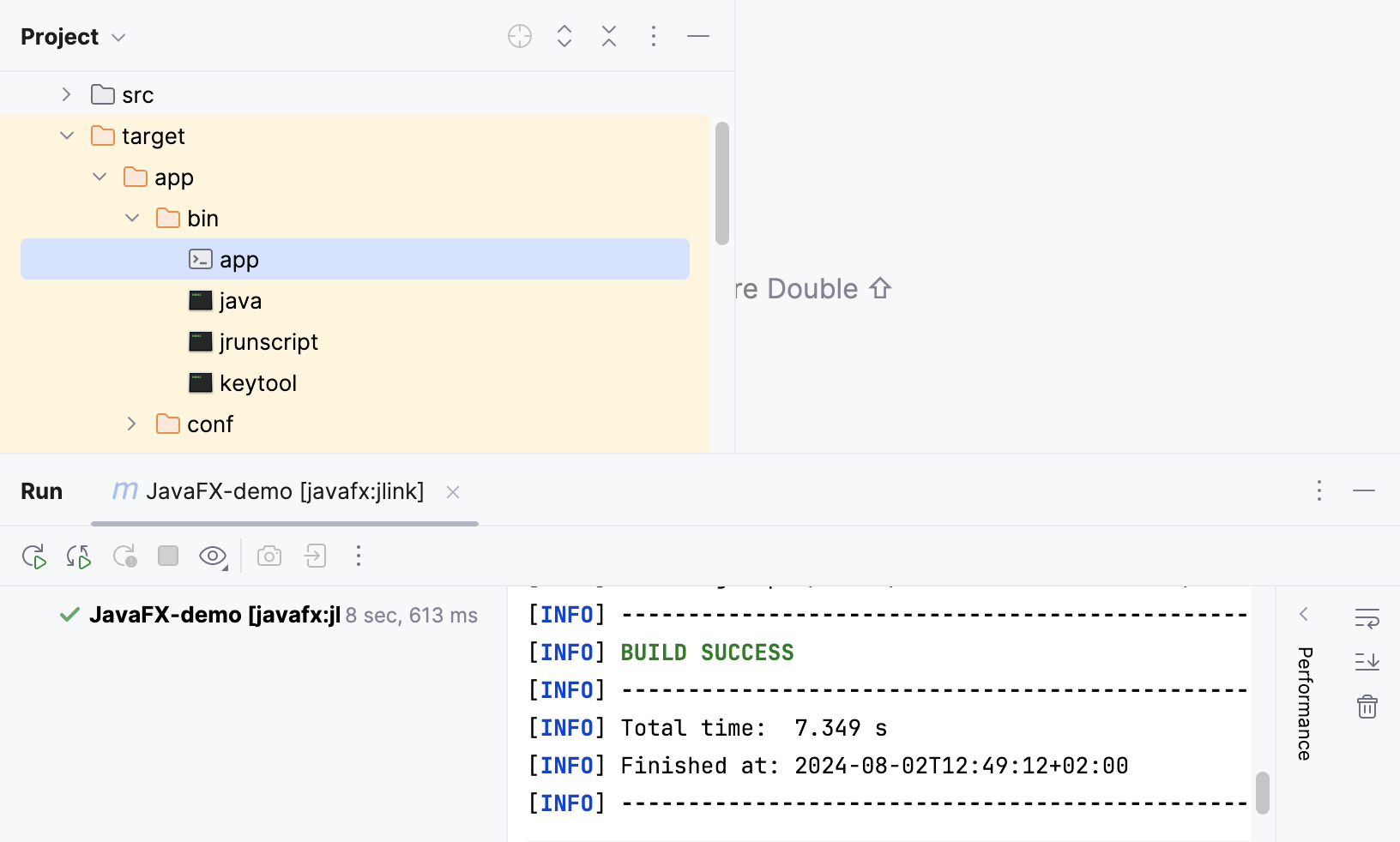Click the Performance side panel label
Image resolution: width=1400 pixels, height=842 pixels.
pos(1305,703)
